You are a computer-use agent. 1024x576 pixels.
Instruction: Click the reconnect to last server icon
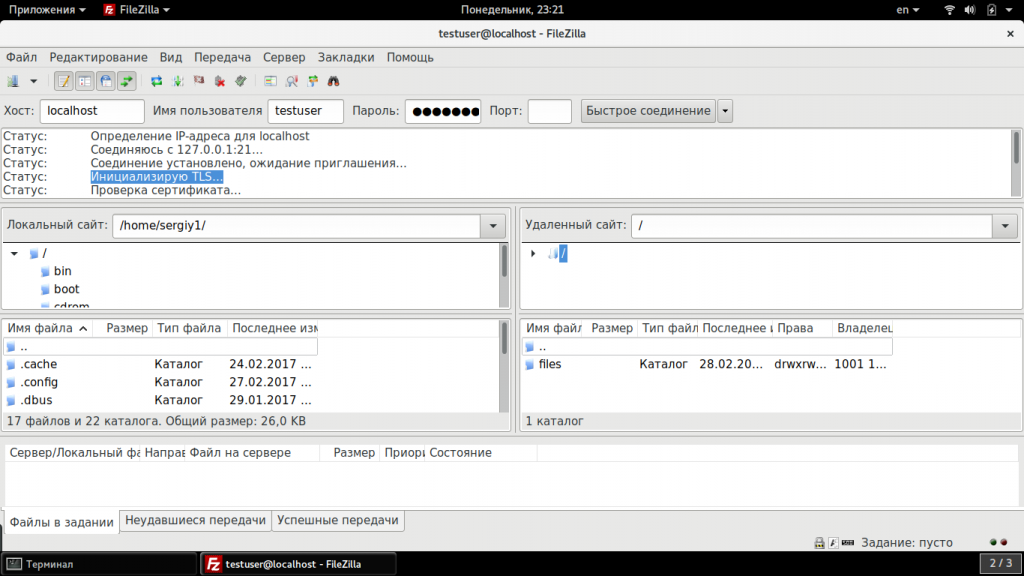click(x=241, y=81)
